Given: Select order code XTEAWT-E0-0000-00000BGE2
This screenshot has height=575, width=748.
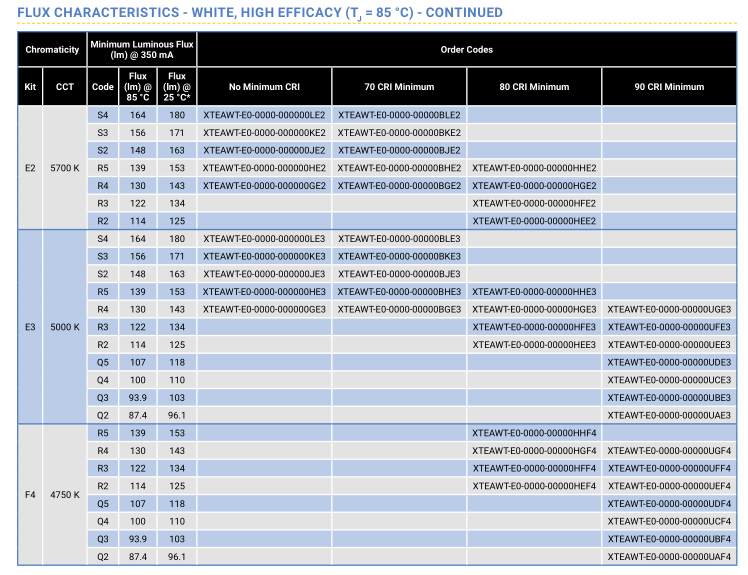Looking at the screenshot, I should pyautogui.click(x=399, y=185).
